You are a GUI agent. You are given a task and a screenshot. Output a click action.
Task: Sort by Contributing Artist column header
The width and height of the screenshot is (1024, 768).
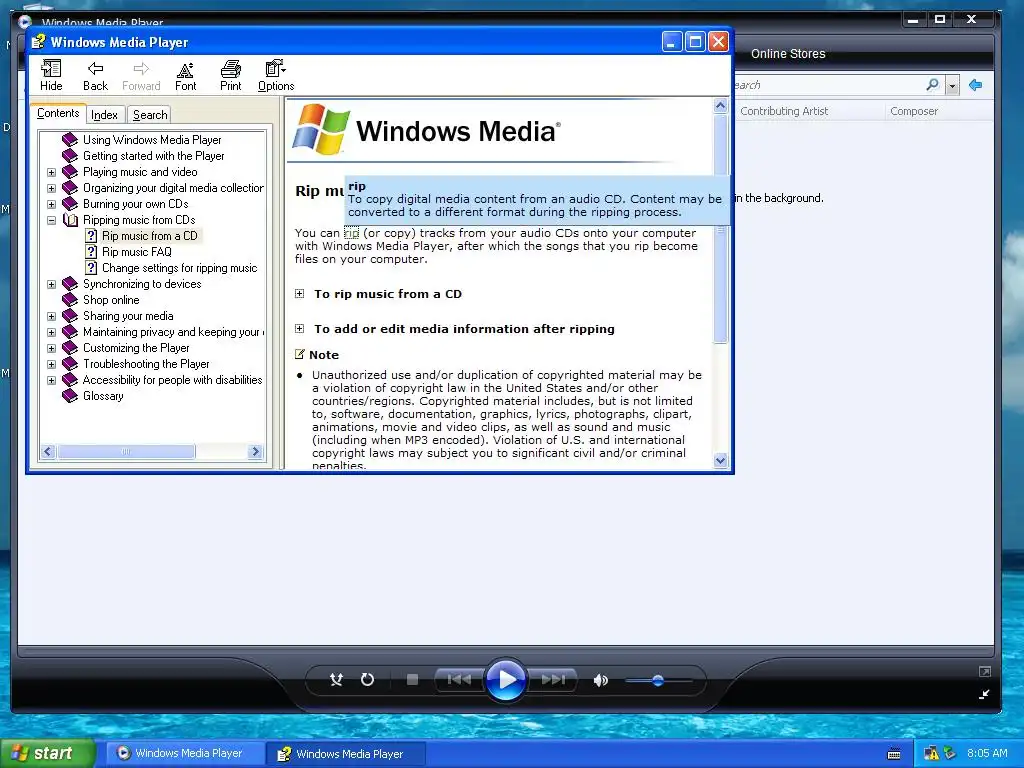pyautogui.click(x=784, y=111)
